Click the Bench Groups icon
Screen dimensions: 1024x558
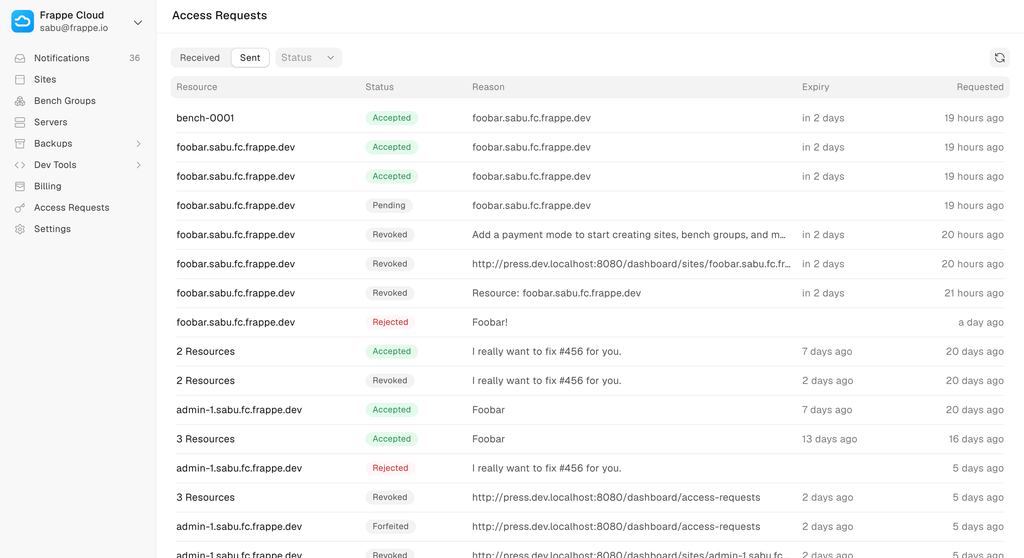[20, 101]
